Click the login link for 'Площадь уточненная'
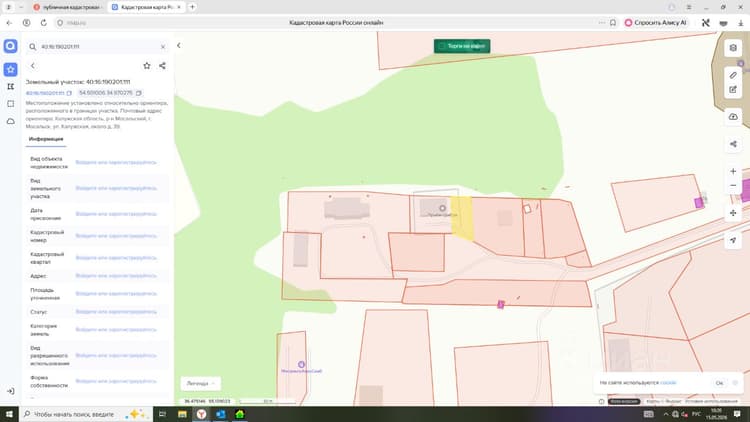 coord(116,294)
